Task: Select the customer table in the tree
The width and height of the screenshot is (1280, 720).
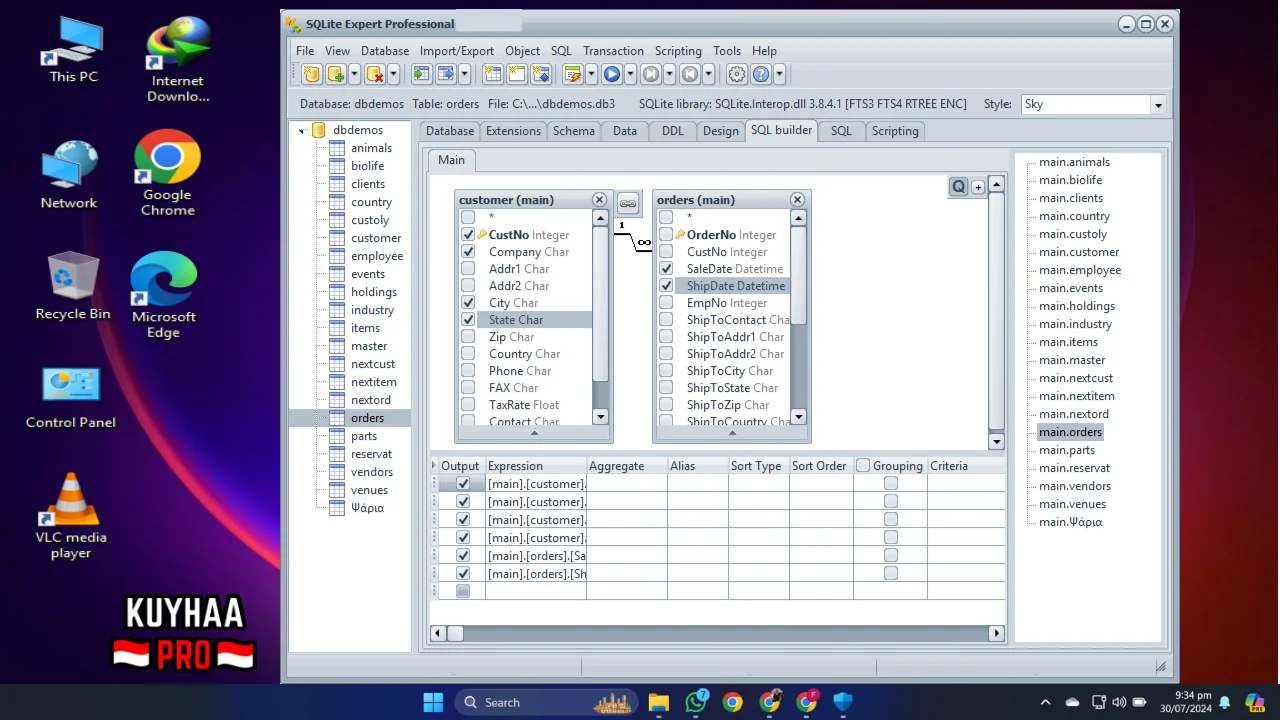Action: pos(376,238)
